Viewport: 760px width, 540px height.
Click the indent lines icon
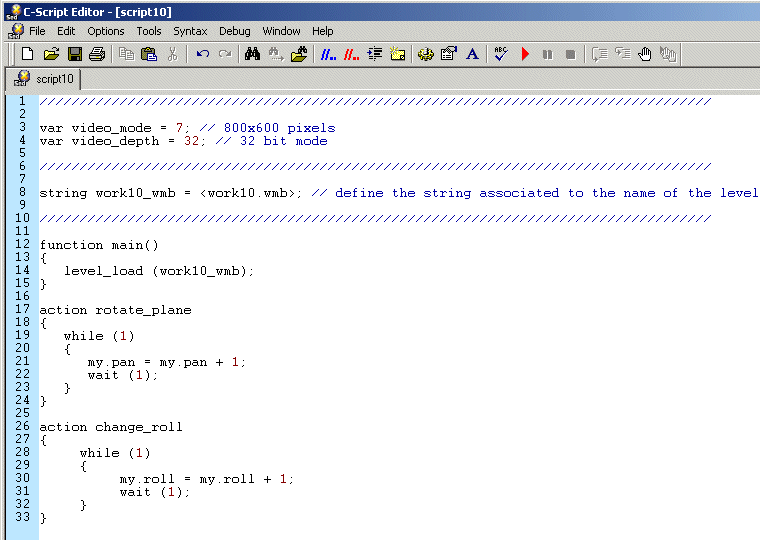[375, 54]
